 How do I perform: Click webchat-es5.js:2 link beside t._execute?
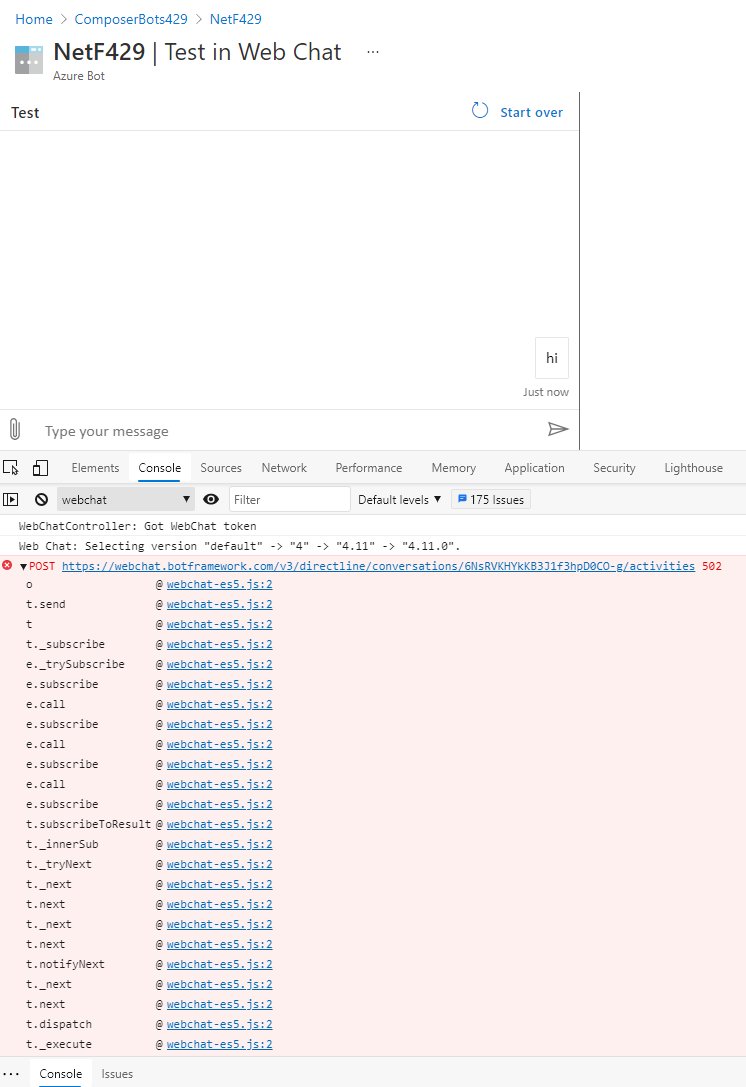point(219,1044)
